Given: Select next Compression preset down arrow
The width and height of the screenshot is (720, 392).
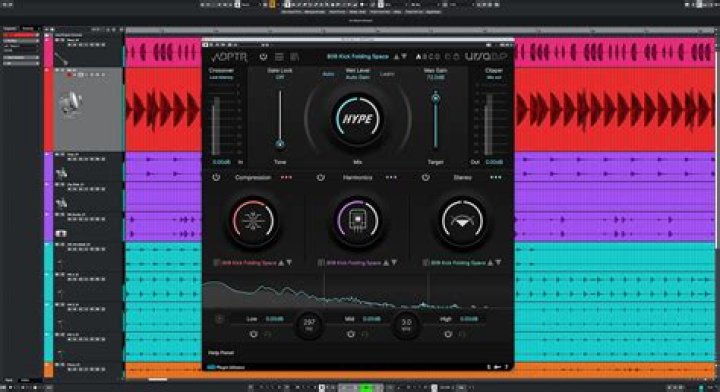Looking at the screenshot, I should (x=289, y=263).
